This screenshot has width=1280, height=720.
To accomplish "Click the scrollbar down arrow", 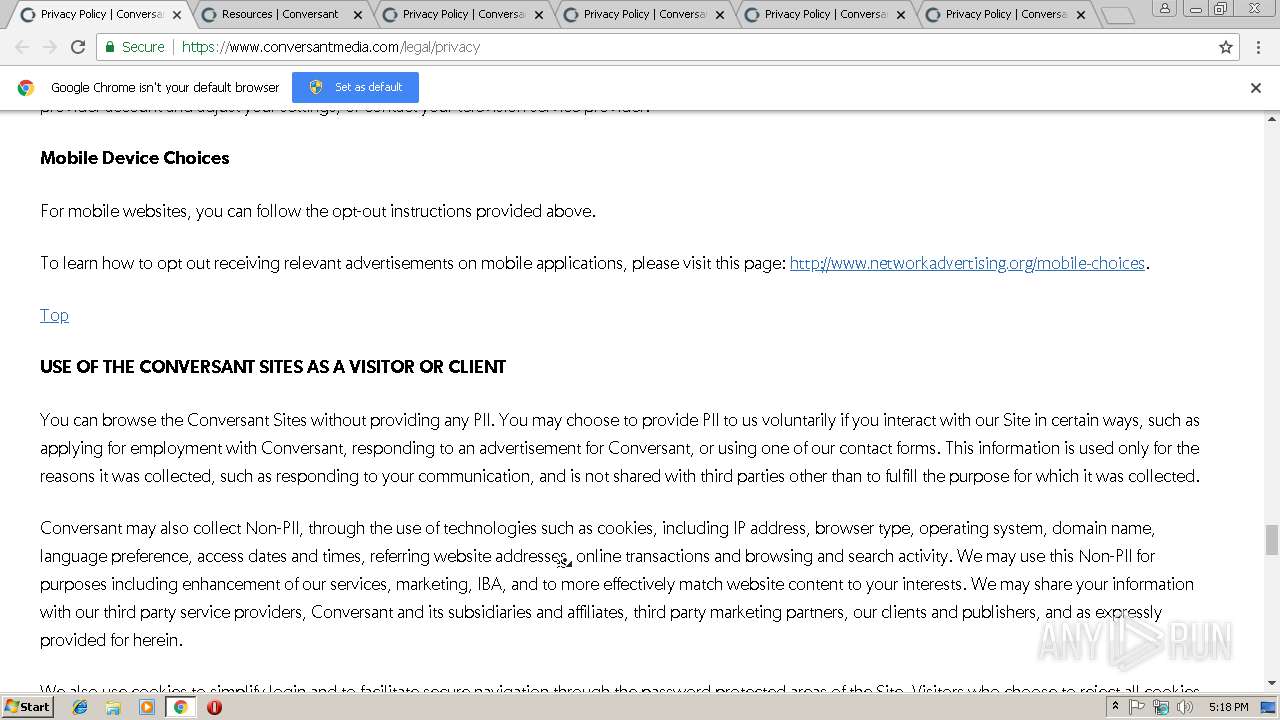I will point(1271,683).
